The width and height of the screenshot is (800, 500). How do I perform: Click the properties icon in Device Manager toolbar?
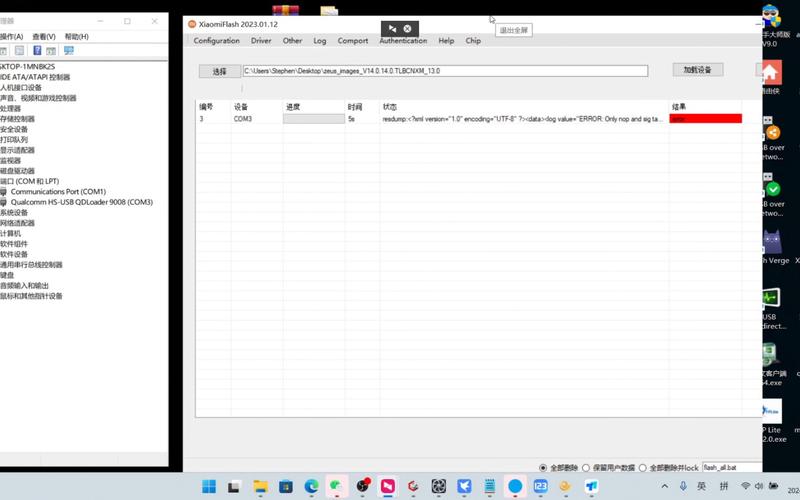pyautogui.click(x=19, y=50)
